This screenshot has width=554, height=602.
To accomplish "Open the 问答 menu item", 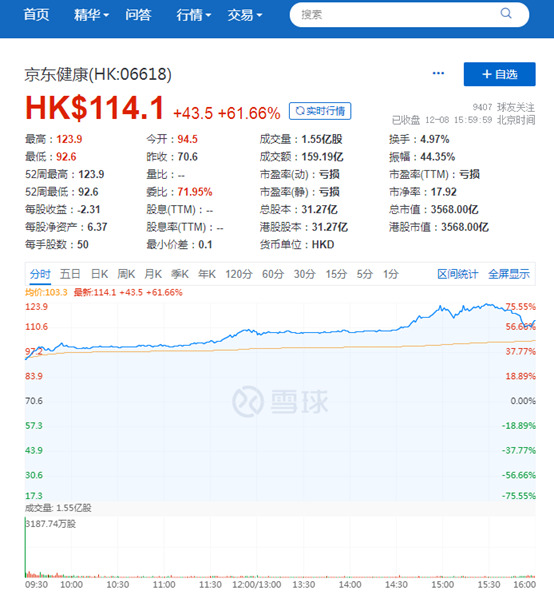I will coord(138,15).
